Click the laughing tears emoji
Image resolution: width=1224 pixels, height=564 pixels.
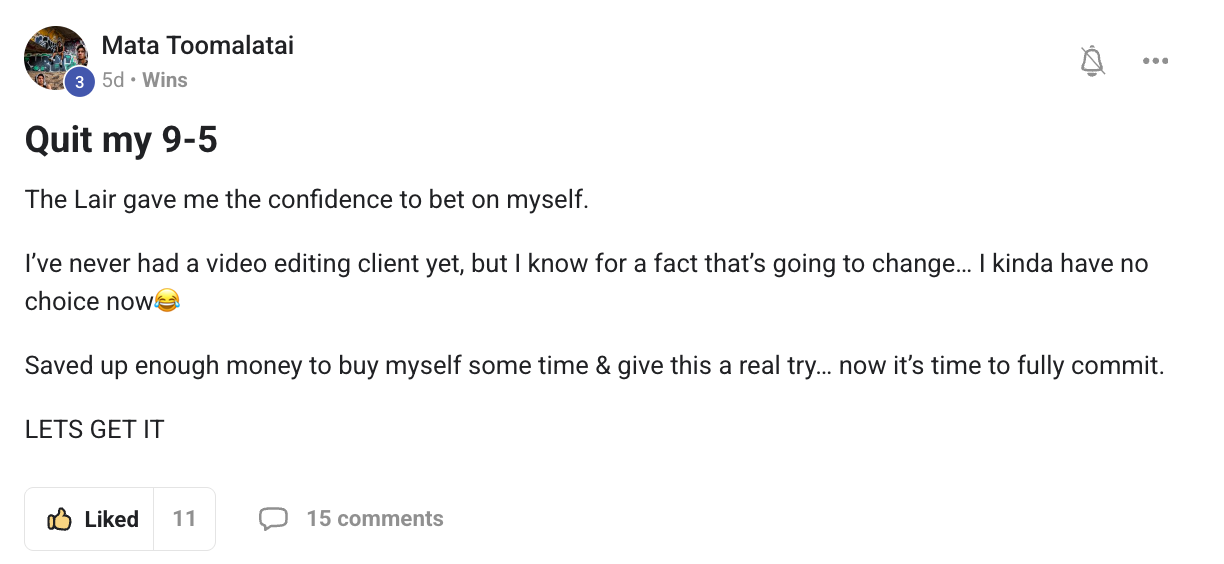tap(167, 301)
